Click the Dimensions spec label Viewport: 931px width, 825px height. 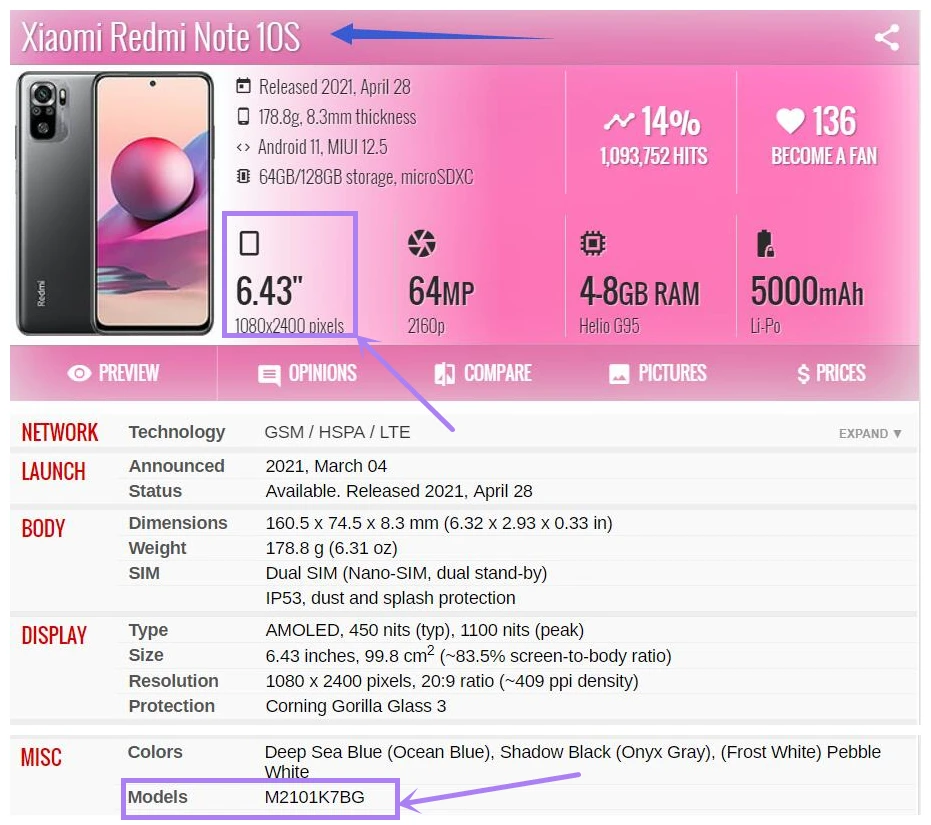[178, 523]
